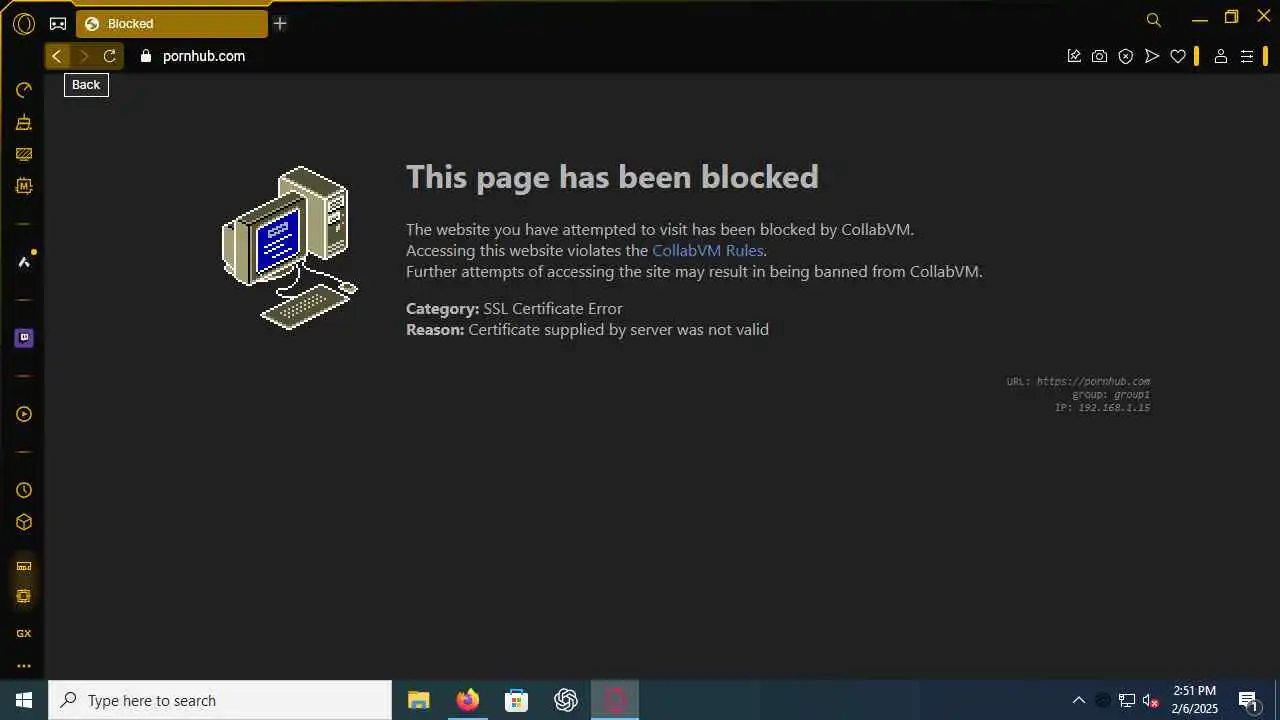1280x720 pixels.
Task: Open Extensions cube icon in sidebar
Action: (x=24, y=522)
